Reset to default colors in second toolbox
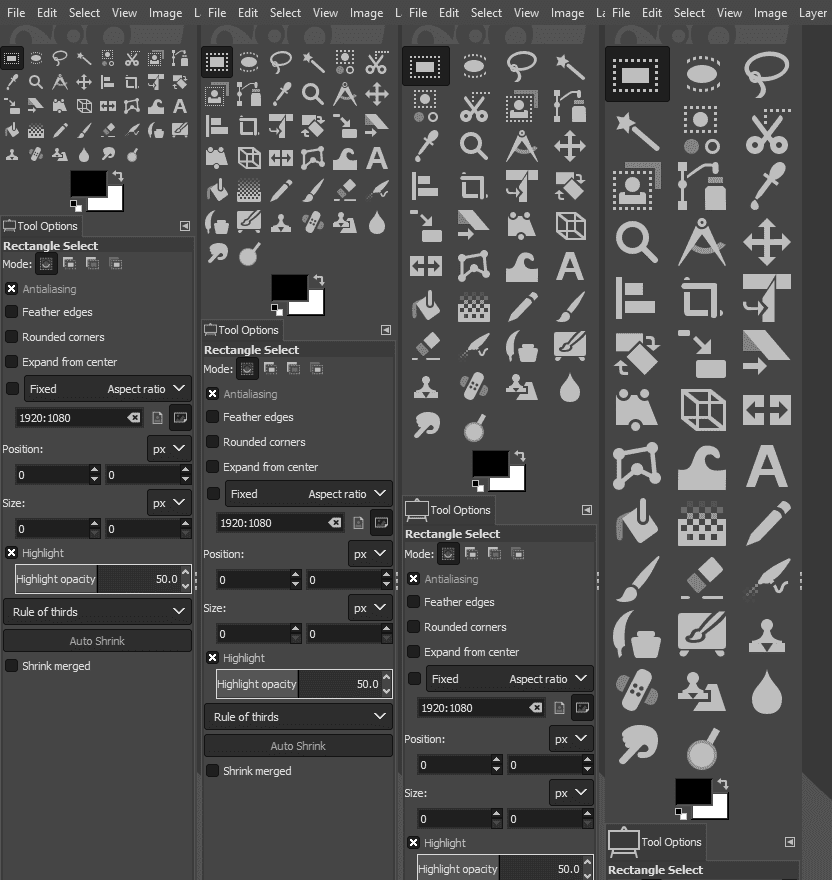Image resolution: width=832 pixels, height=880 pixels. coord(276,309)
